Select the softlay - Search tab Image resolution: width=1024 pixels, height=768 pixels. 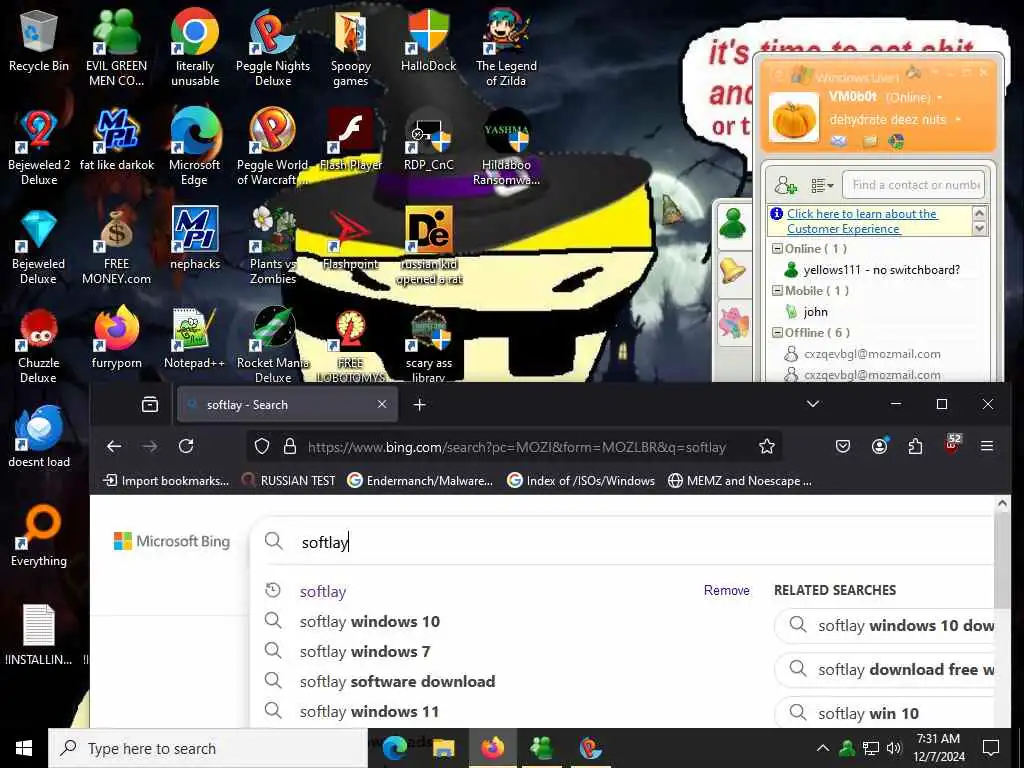tap(287, 405)
